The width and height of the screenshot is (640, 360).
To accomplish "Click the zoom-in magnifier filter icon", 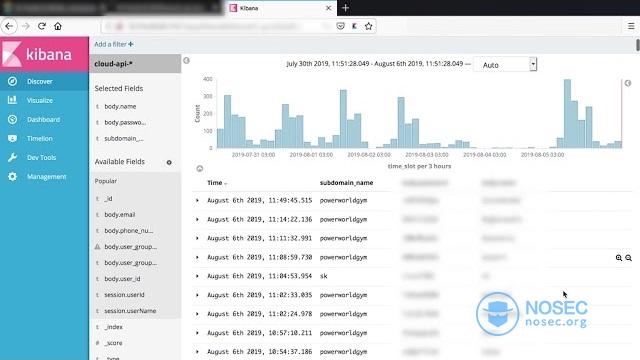I will pyautogui.click(x=619, y=258).
